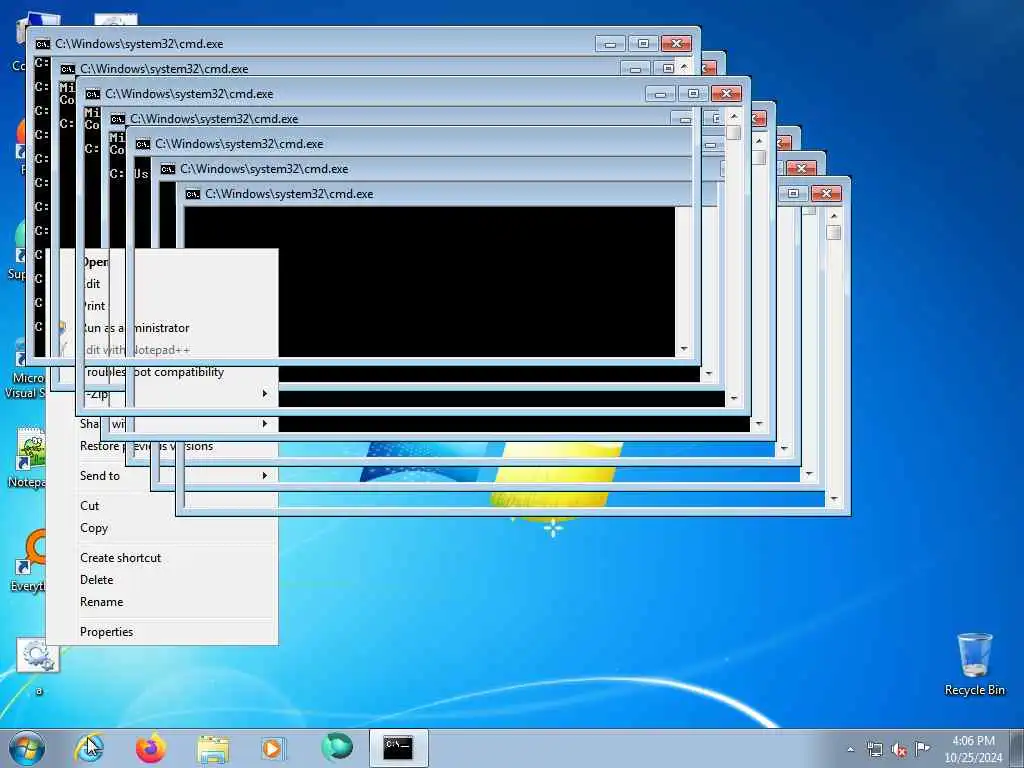Open the green swirl app in taskbar
This screenshot has width=1024, height=768.
[337, 748]
